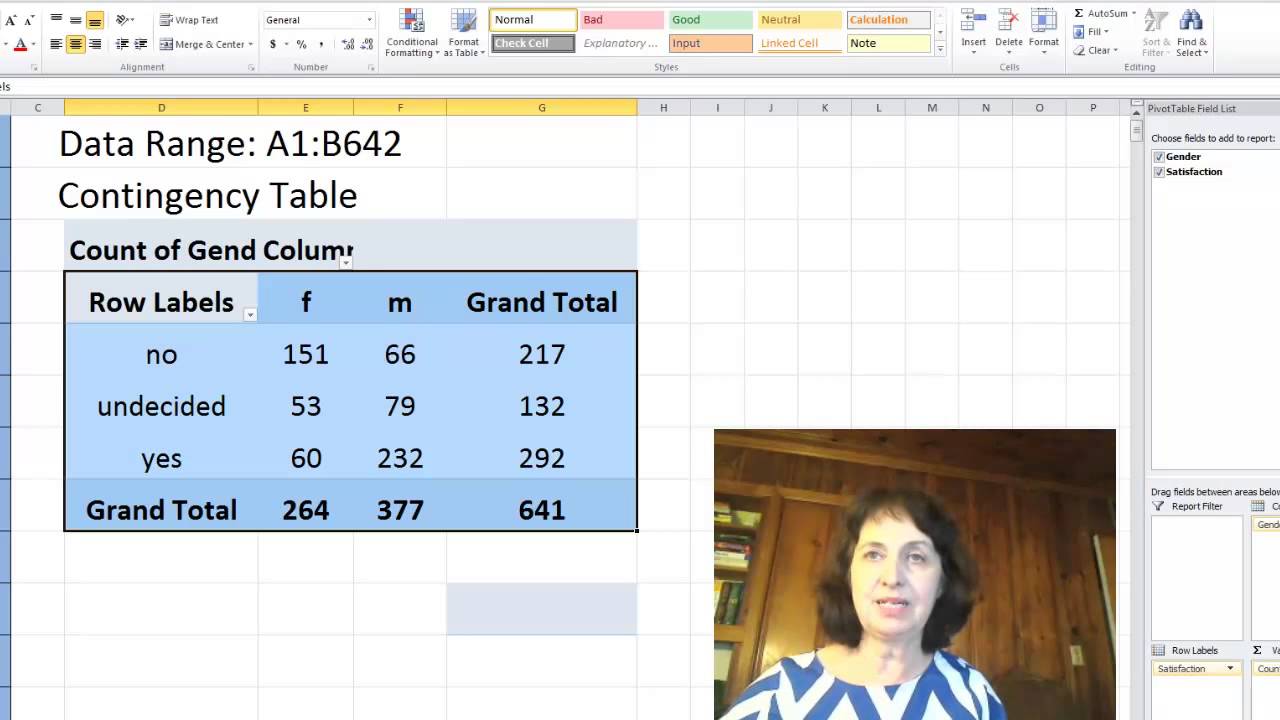The height and width of the screenshot is (720, 1280).
Task: Toggle Wrap Text
Action: coord(189,20)
